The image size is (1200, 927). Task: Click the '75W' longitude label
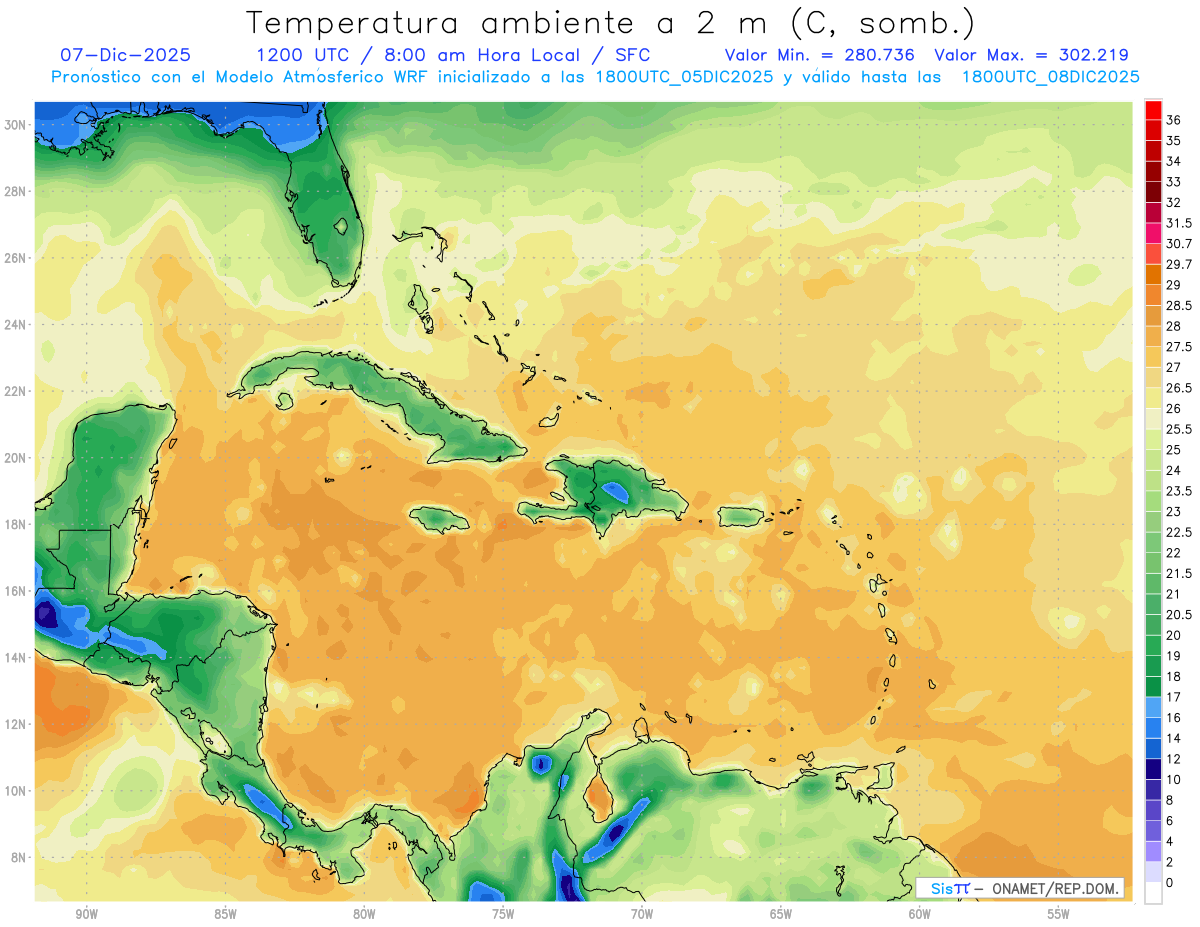tap(503, 914)
